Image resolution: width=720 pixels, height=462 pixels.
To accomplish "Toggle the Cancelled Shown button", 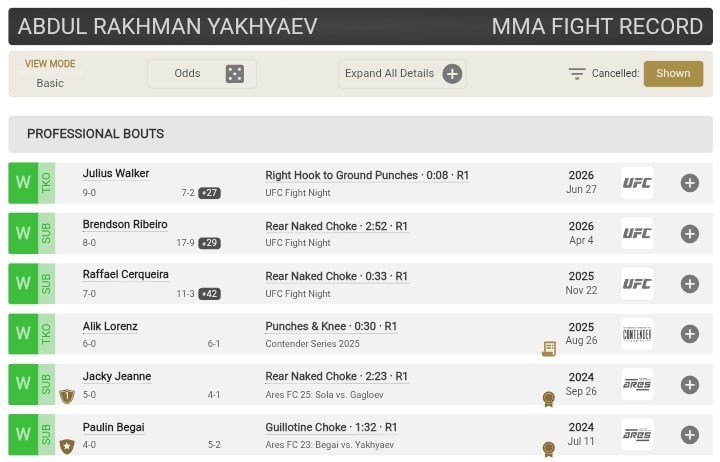I will point(673,73).
